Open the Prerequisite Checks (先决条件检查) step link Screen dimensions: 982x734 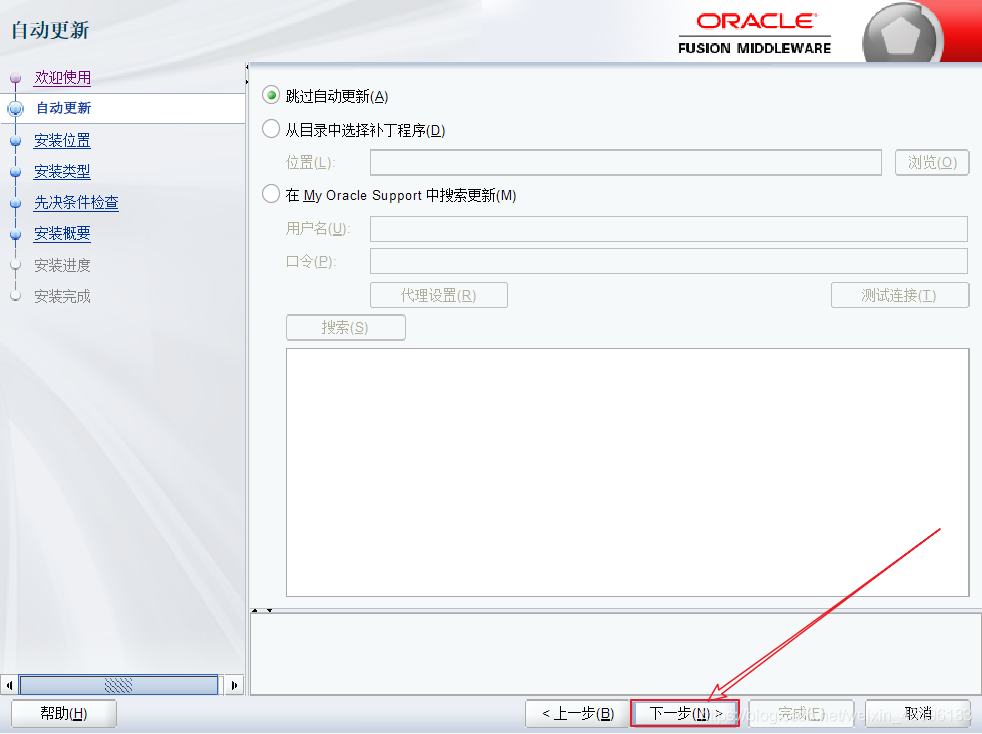(76, 202)
